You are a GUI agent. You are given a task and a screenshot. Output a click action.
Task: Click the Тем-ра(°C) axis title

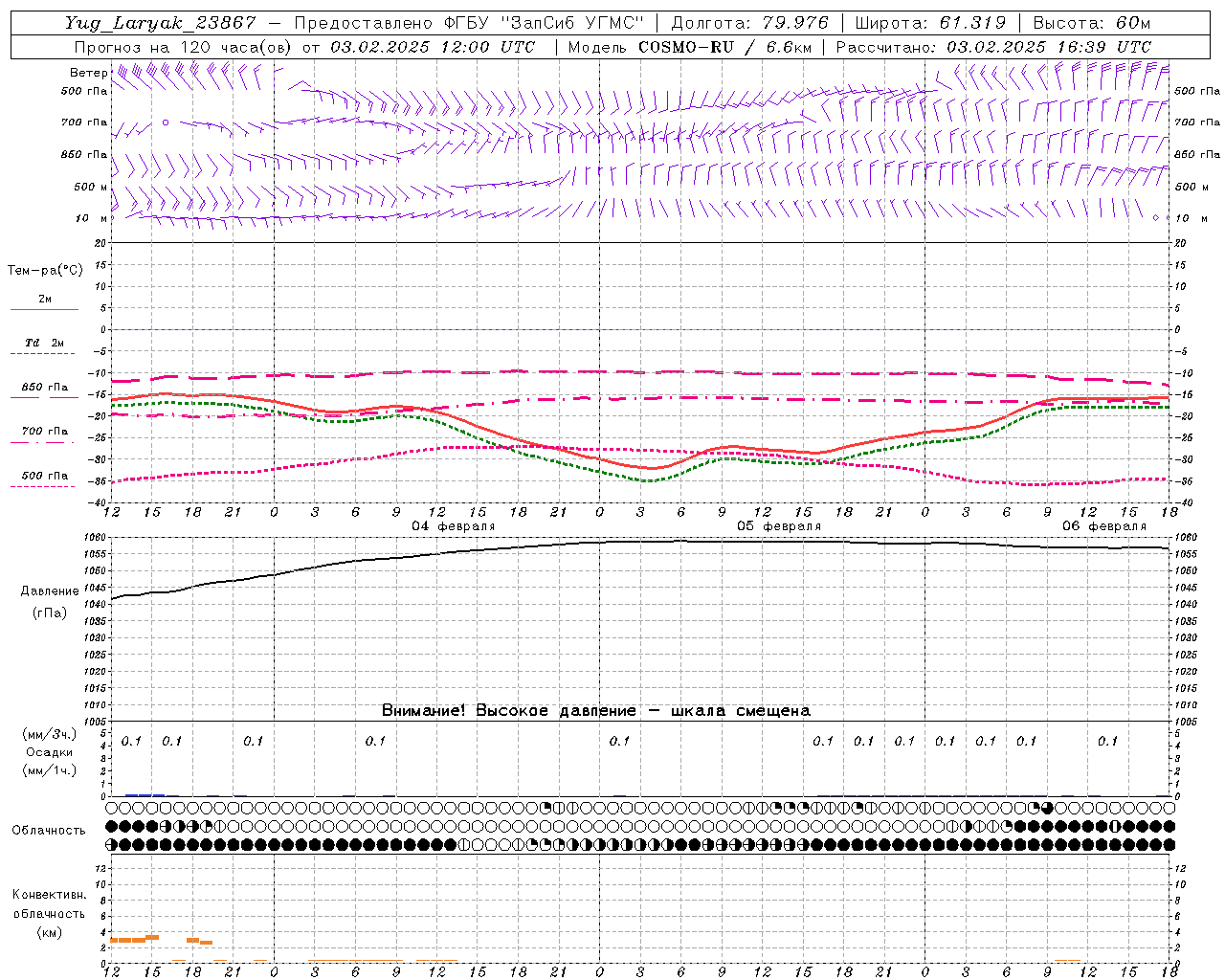[x=45, y=271]
